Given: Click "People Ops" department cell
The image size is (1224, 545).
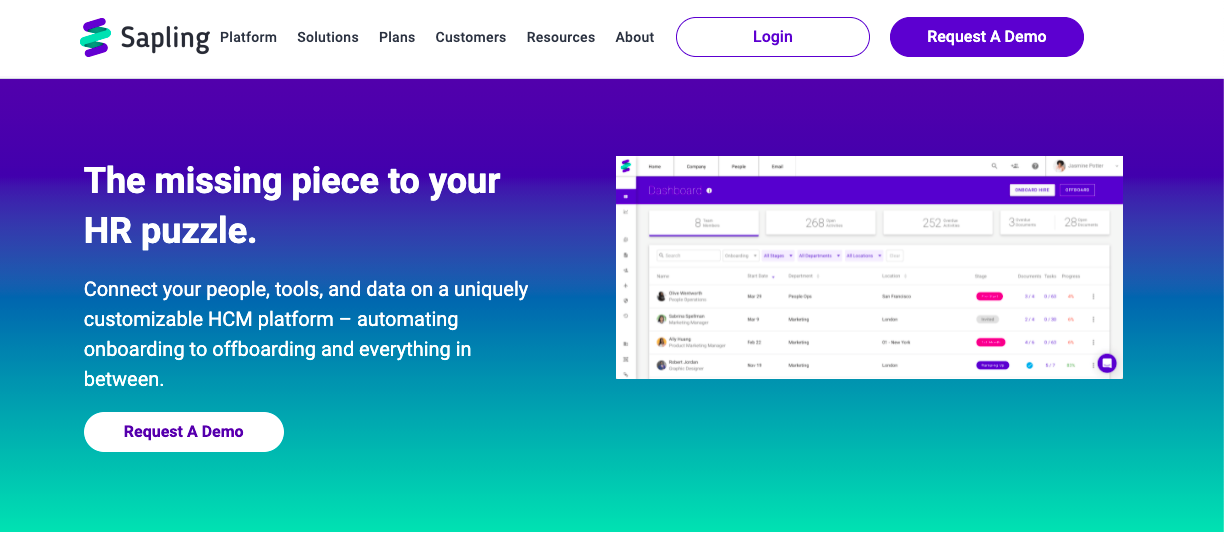Looking at the screenshot, I should (800, 296).
